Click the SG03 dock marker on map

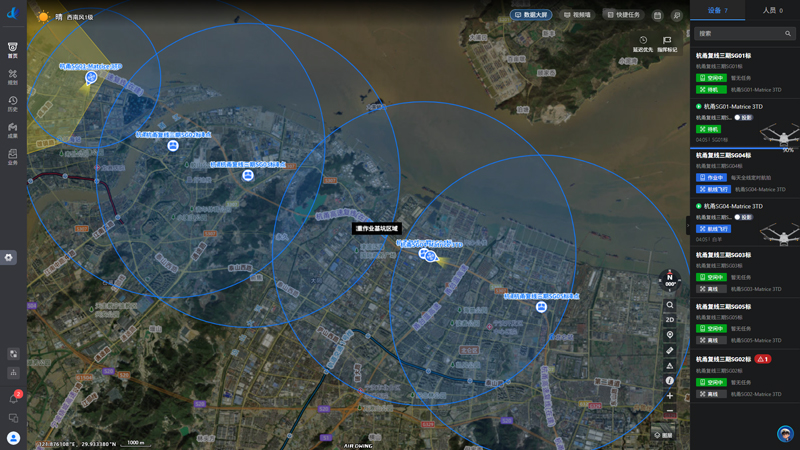pos(247,176)
